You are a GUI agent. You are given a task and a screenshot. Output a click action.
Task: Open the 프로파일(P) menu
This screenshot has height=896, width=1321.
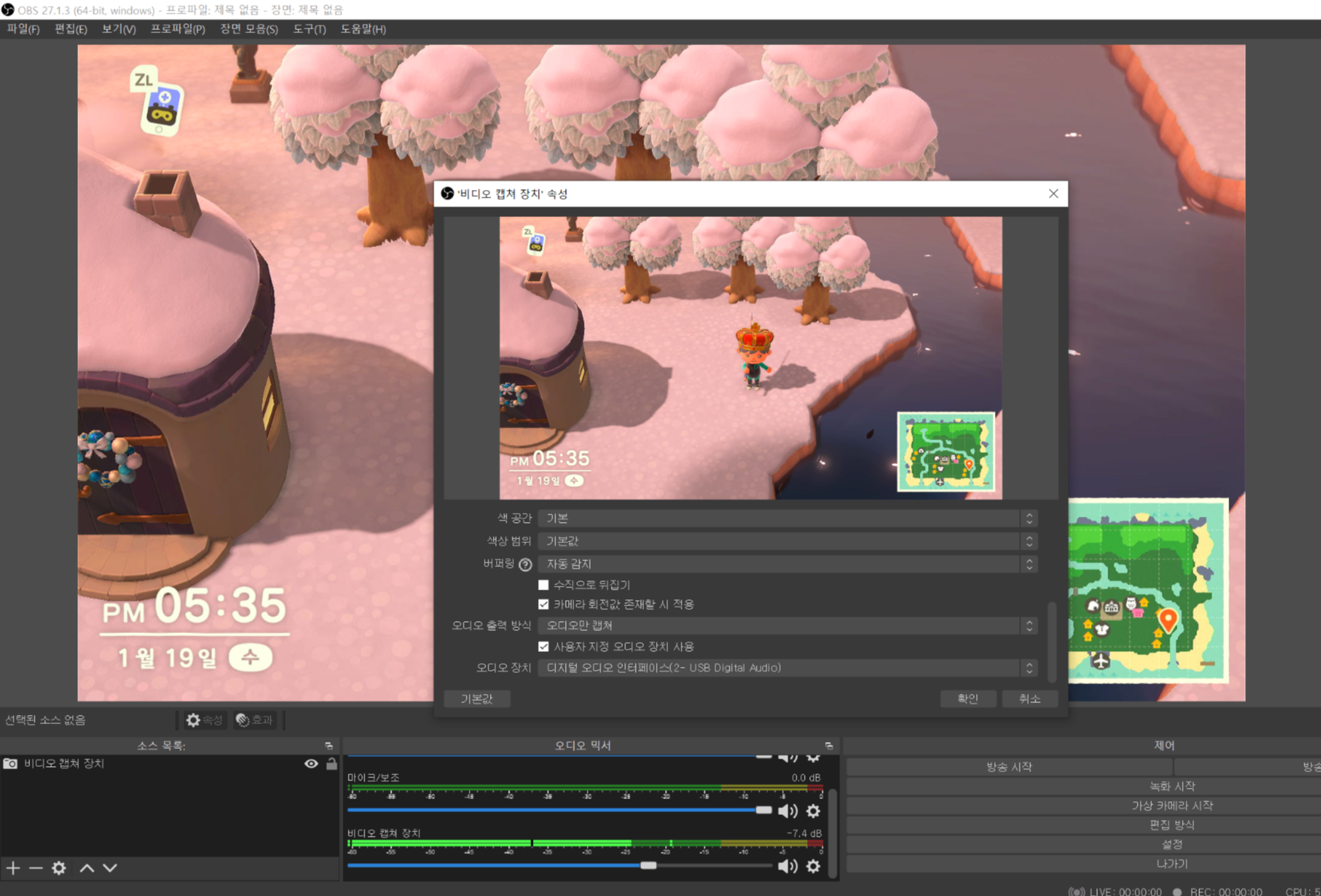click(177, 29)
